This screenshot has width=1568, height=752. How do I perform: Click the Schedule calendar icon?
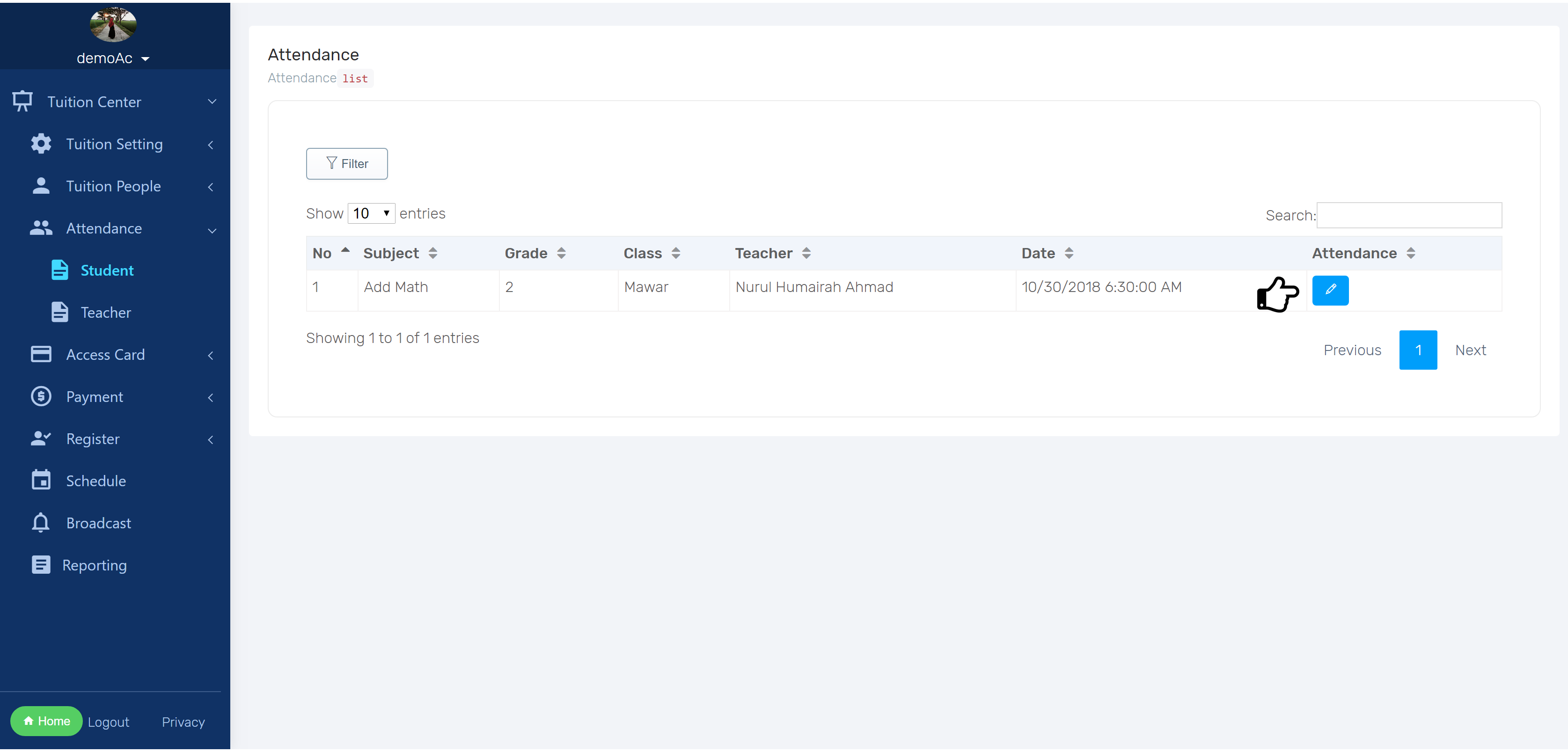coord(41,480)
